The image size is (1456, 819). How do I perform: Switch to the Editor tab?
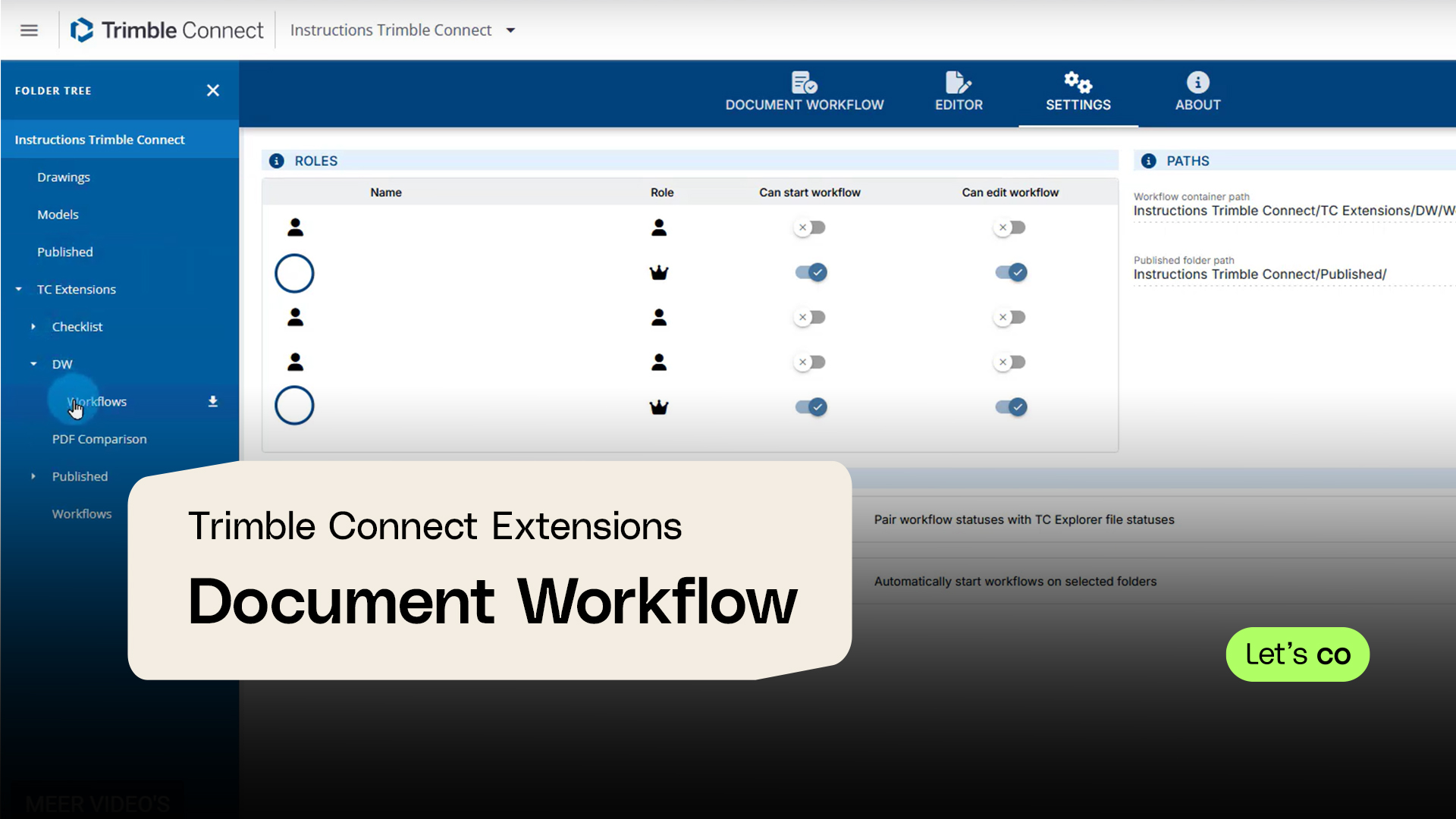(959, 92)
